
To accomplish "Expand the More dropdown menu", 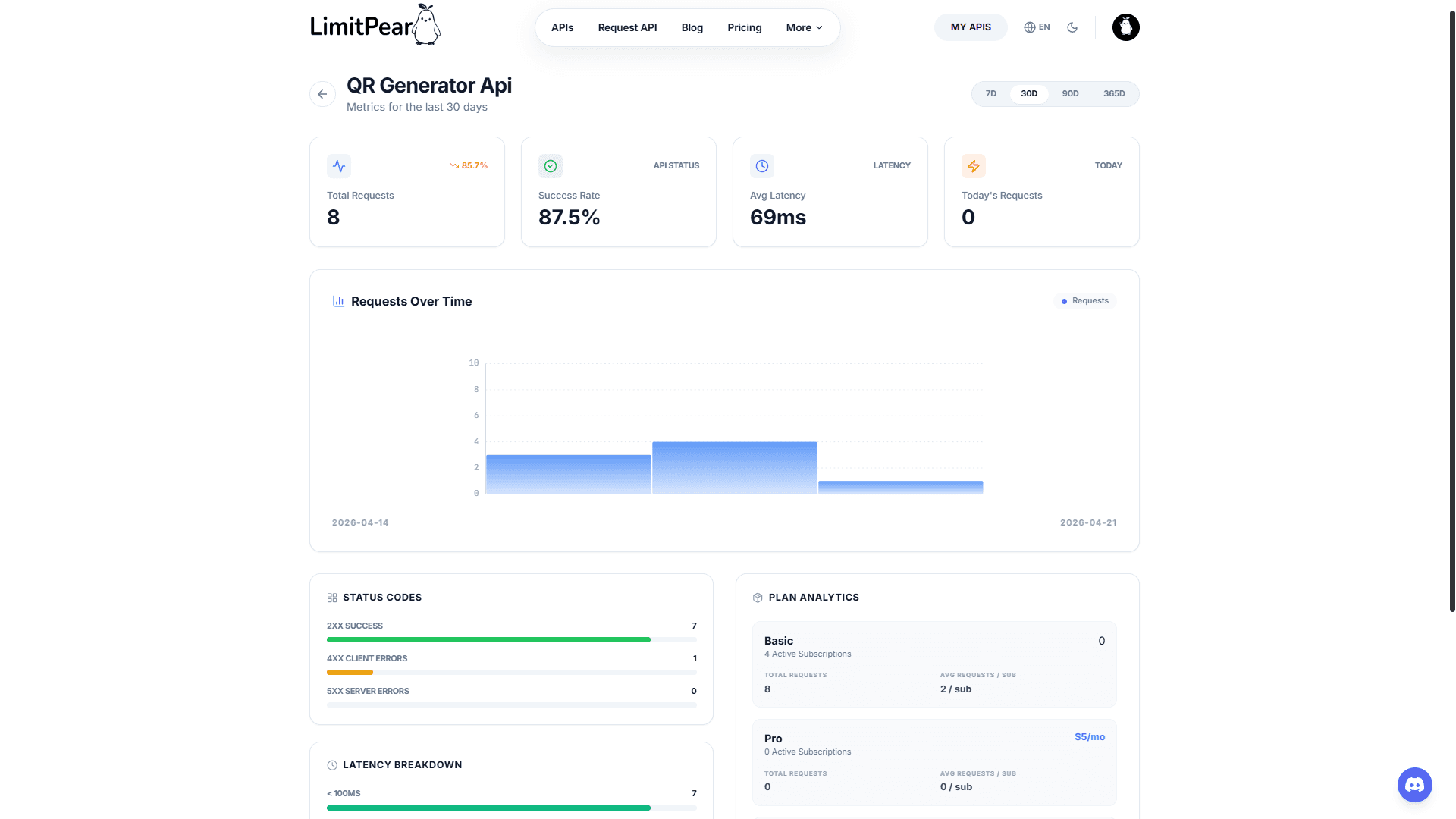I will (x=805, y=27).
